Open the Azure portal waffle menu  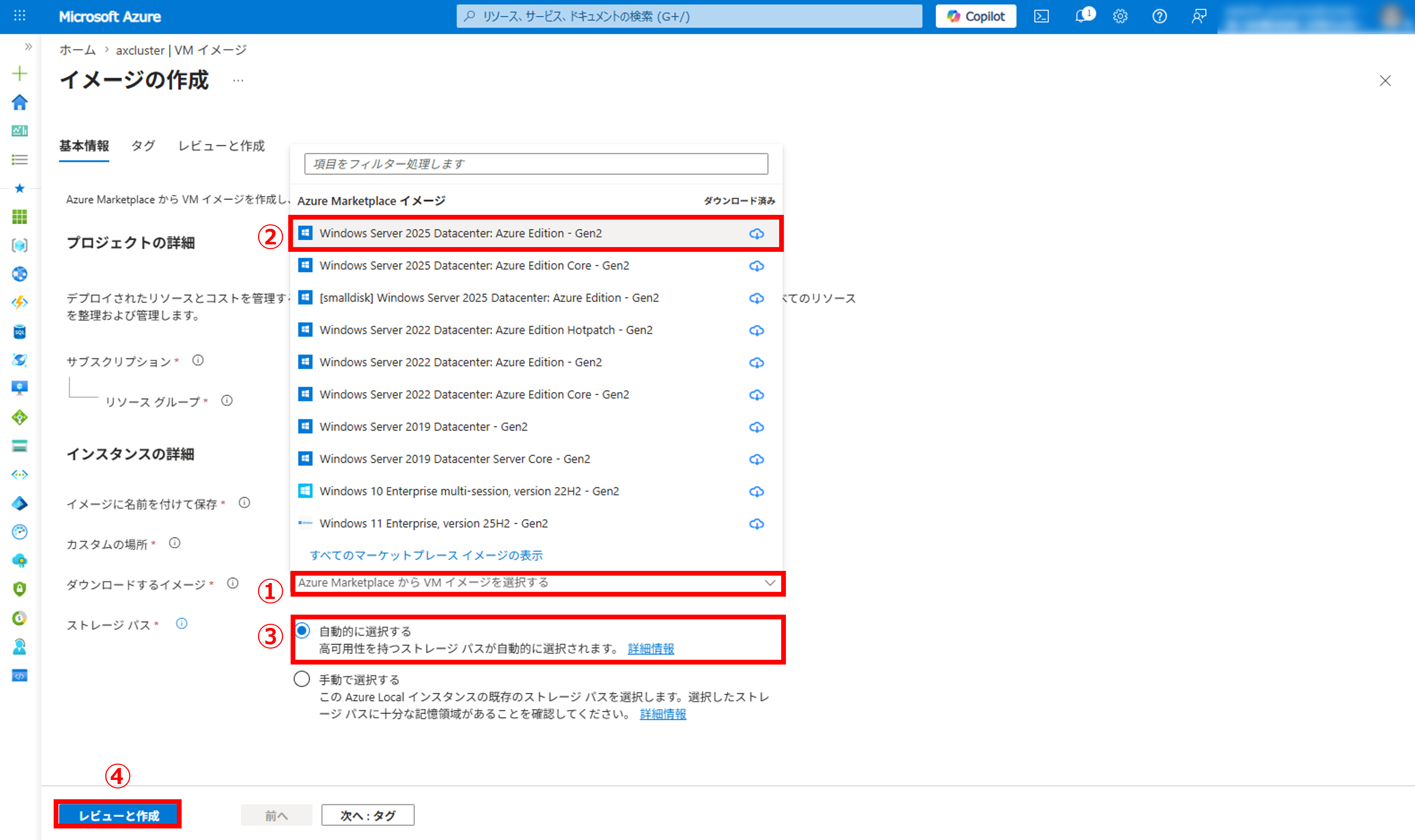click(20, 16)
